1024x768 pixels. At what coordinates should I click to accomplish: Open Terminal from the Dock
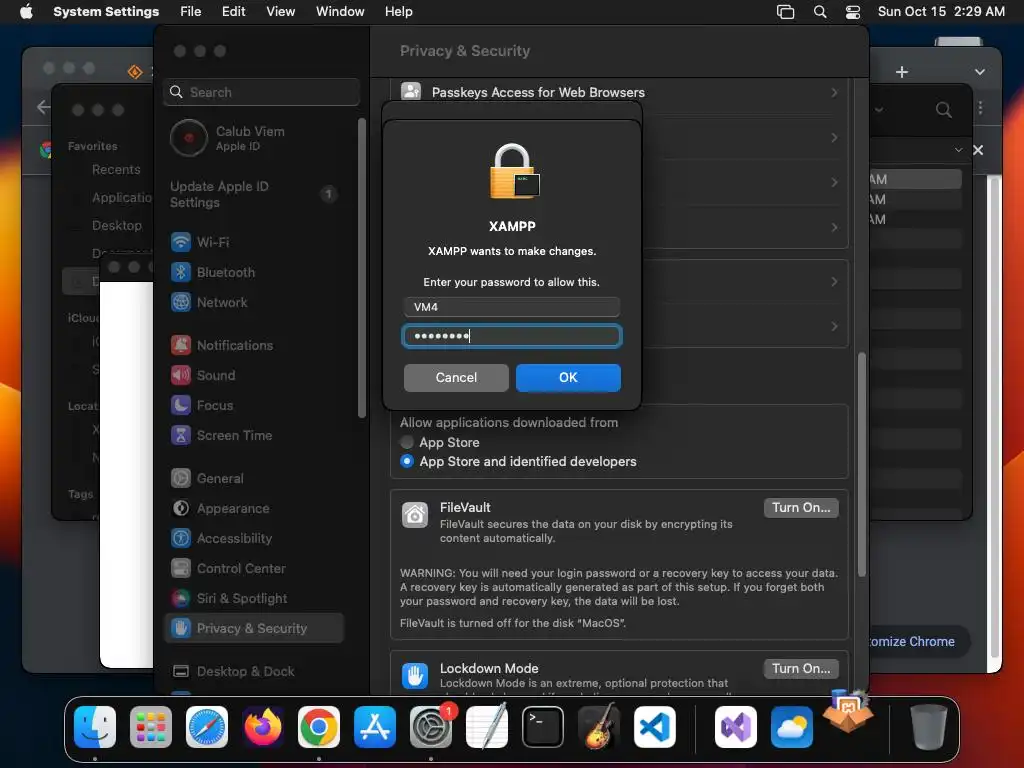(543, 727)
